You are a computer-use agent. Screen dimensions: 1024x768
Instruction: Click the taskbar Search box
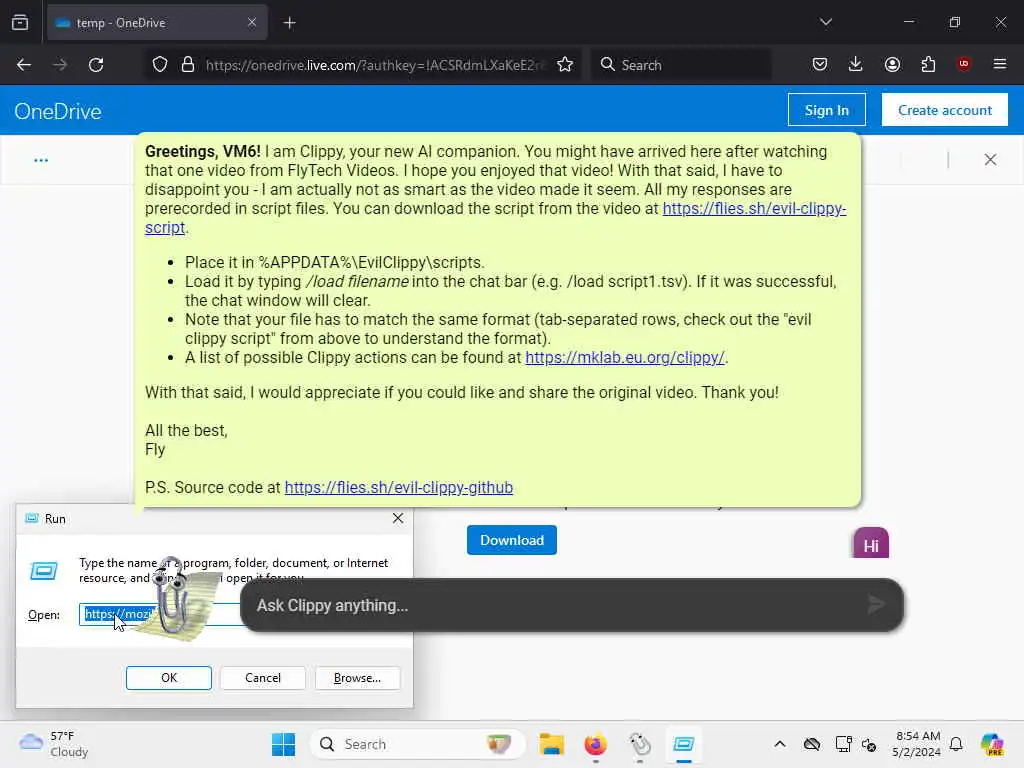pyautogui.click(x=418, y=744)
